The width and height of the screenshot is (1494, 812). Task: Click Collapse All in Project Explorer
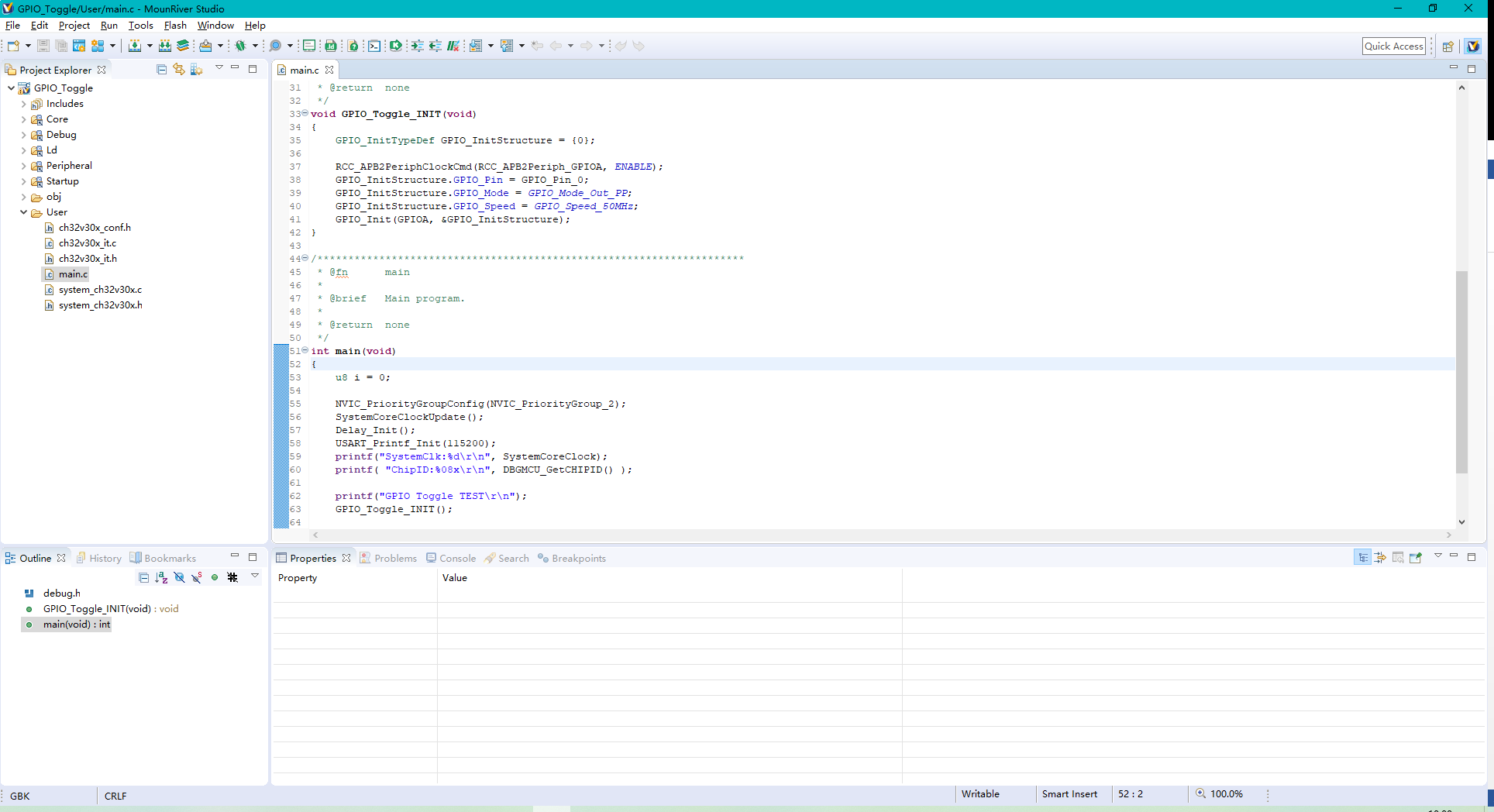pos(161,70)
